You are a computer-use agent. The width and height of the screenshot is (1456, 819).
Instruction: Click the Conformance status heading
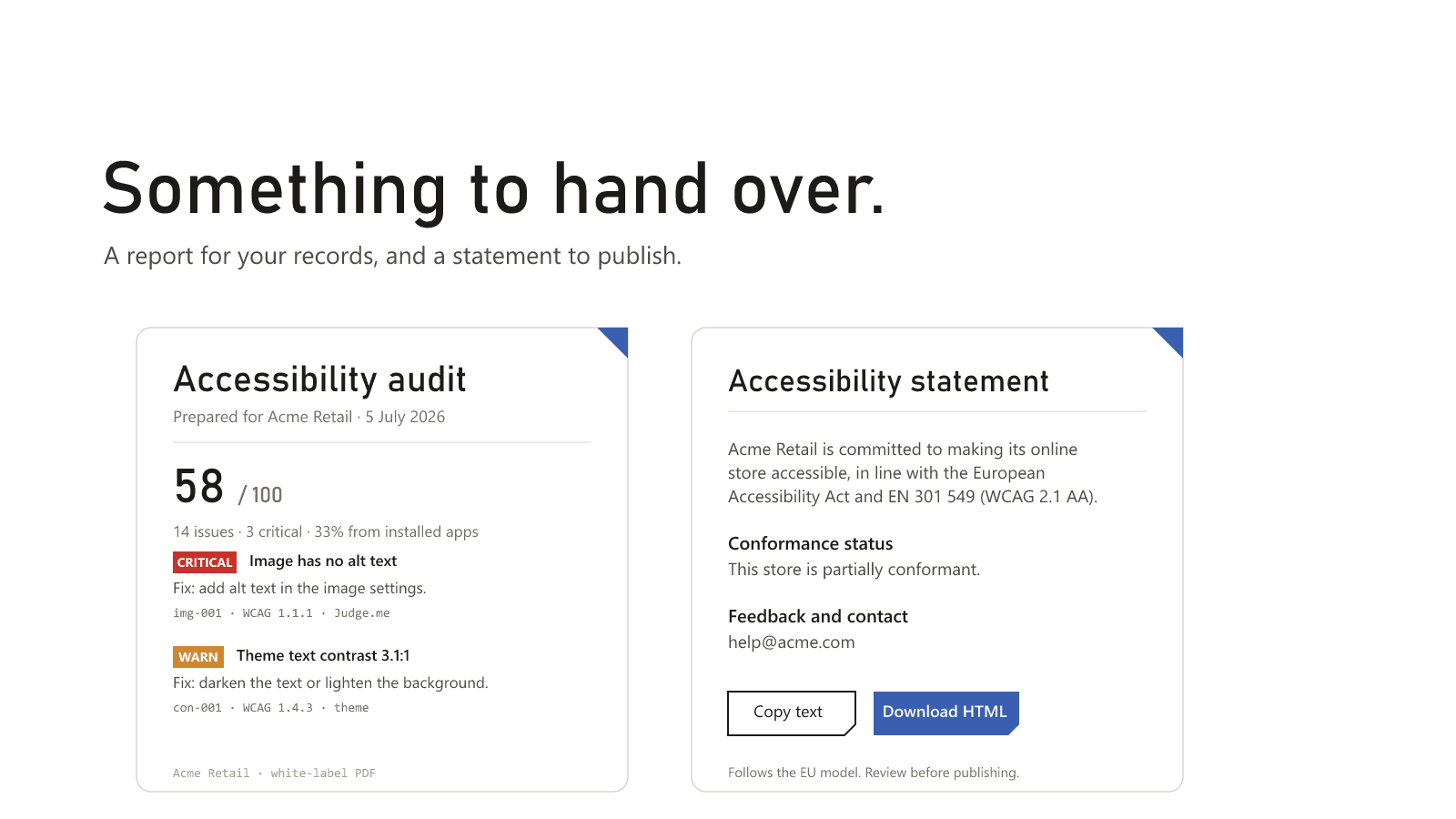point(810,544)
